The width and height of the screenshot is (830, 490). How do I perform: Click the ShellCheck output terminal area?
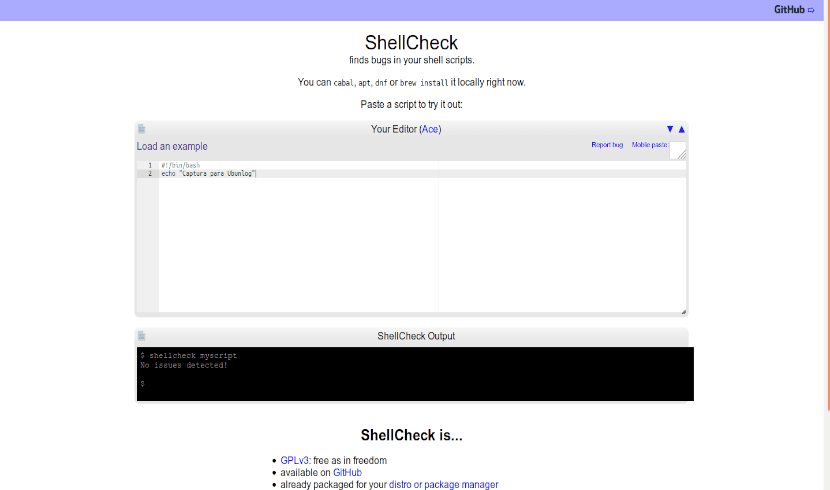pyautogui.click(x=415, y=374)
